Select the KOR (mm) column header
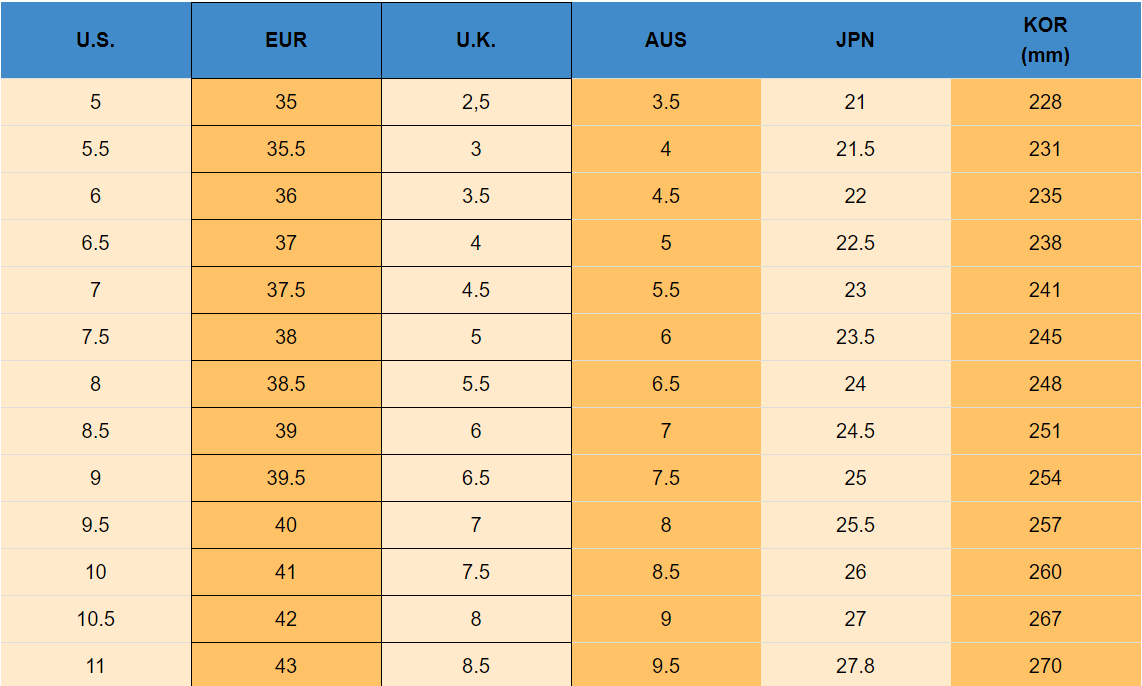 click(1045, 41)
